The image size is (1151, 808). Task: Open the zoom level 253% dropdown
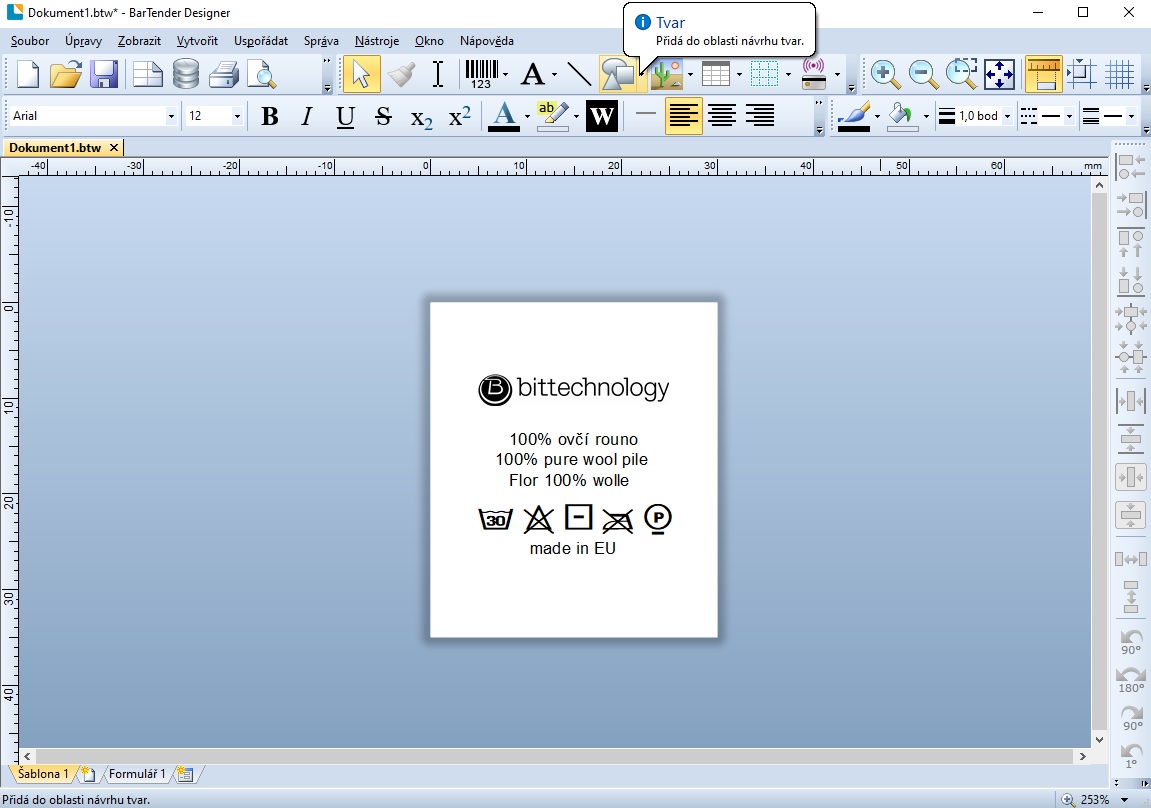click(1125, 799)
